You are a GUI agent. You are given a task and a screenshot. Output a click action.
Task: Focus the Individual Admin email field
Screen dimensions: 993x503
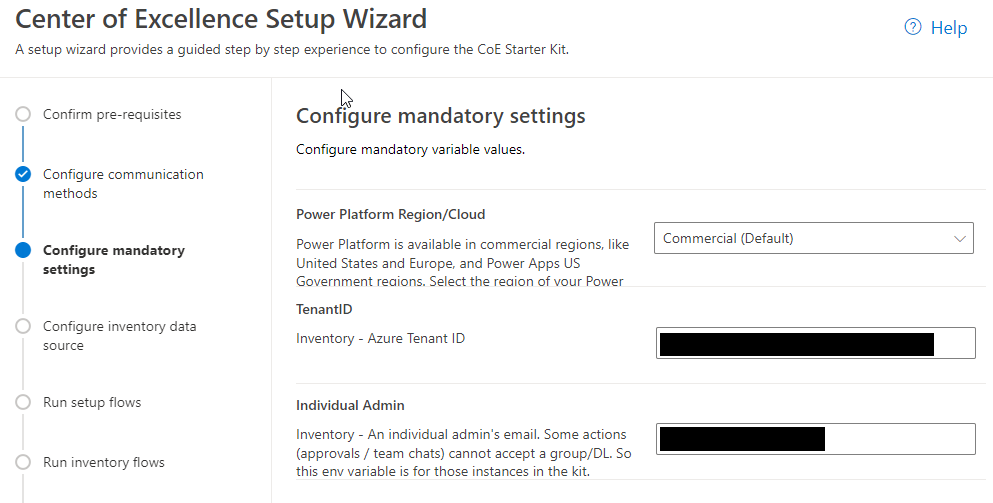815,439
